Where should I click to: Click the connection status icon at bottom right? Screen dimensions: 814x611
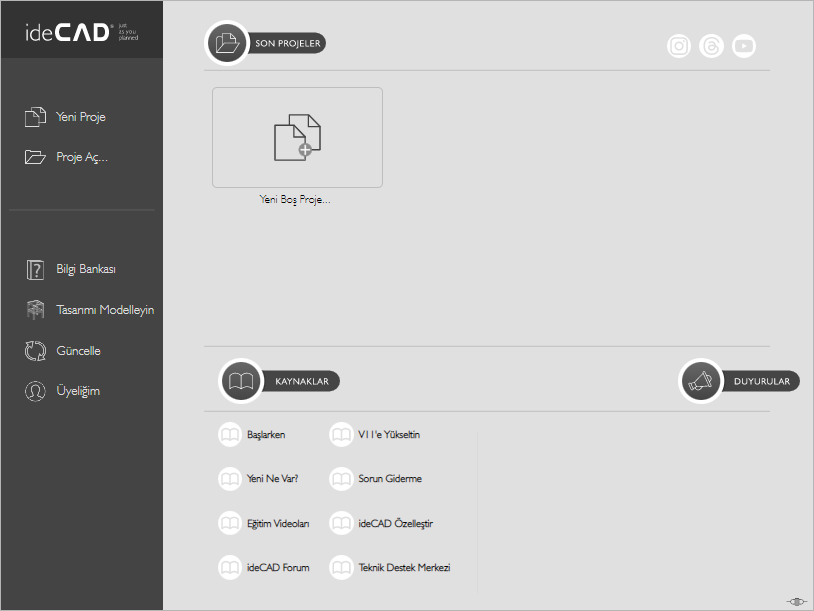(797, 602)
